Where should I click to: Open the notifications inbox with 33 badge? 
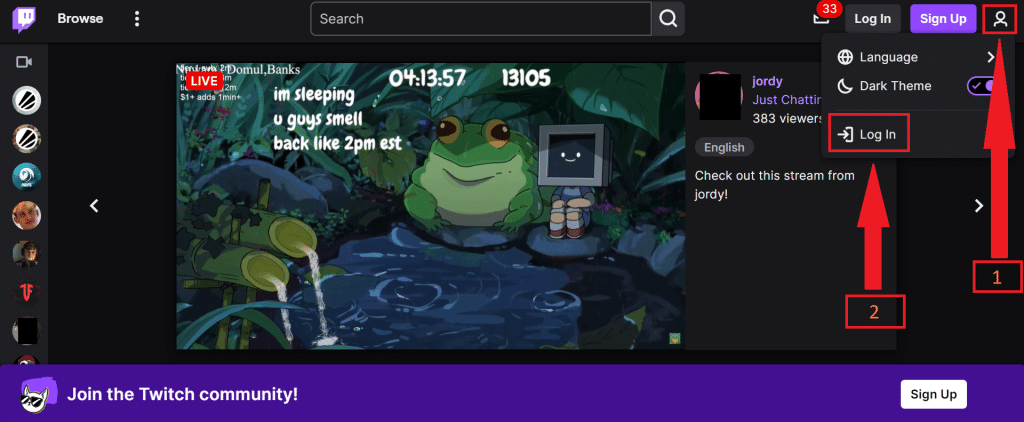point(822,18)
